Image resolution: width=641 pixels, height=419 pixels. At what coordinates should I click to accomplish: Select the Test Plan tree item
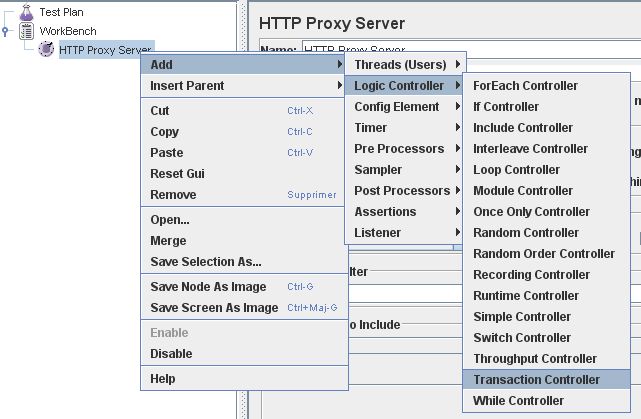pyautogui.click(x=62, y=12)
